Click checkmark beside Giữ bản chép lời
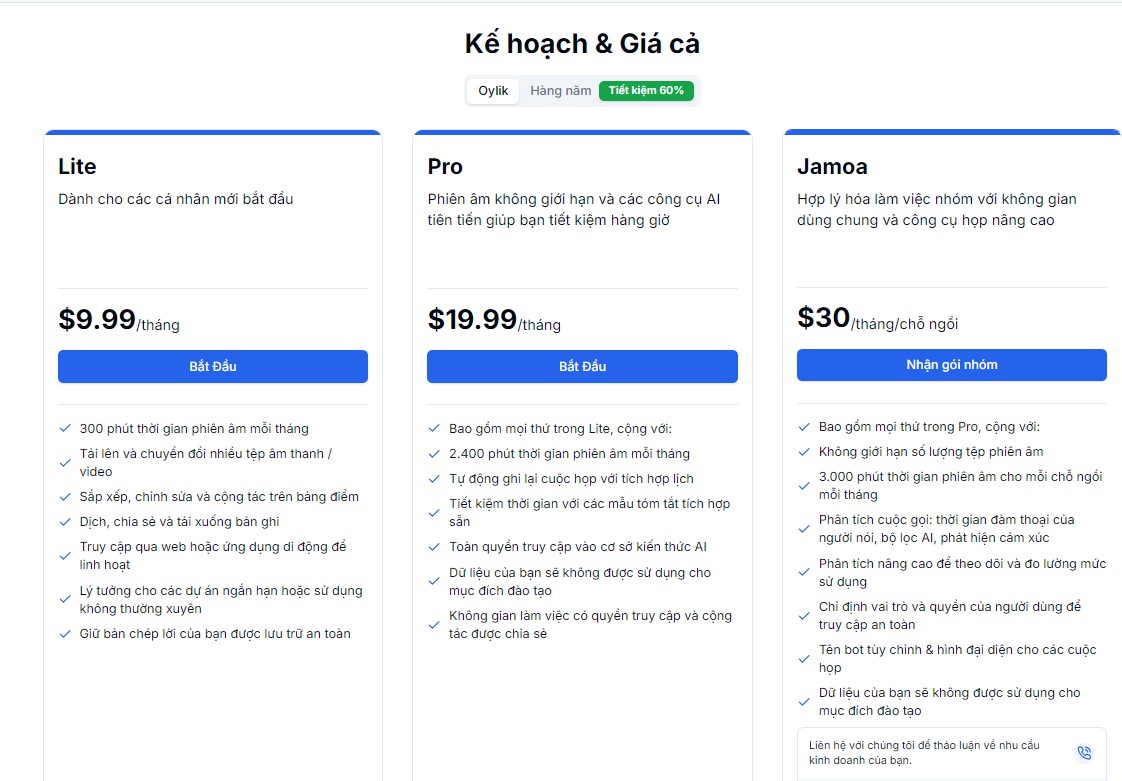Screen dimensions: 1122x781 tap(65, 634)
